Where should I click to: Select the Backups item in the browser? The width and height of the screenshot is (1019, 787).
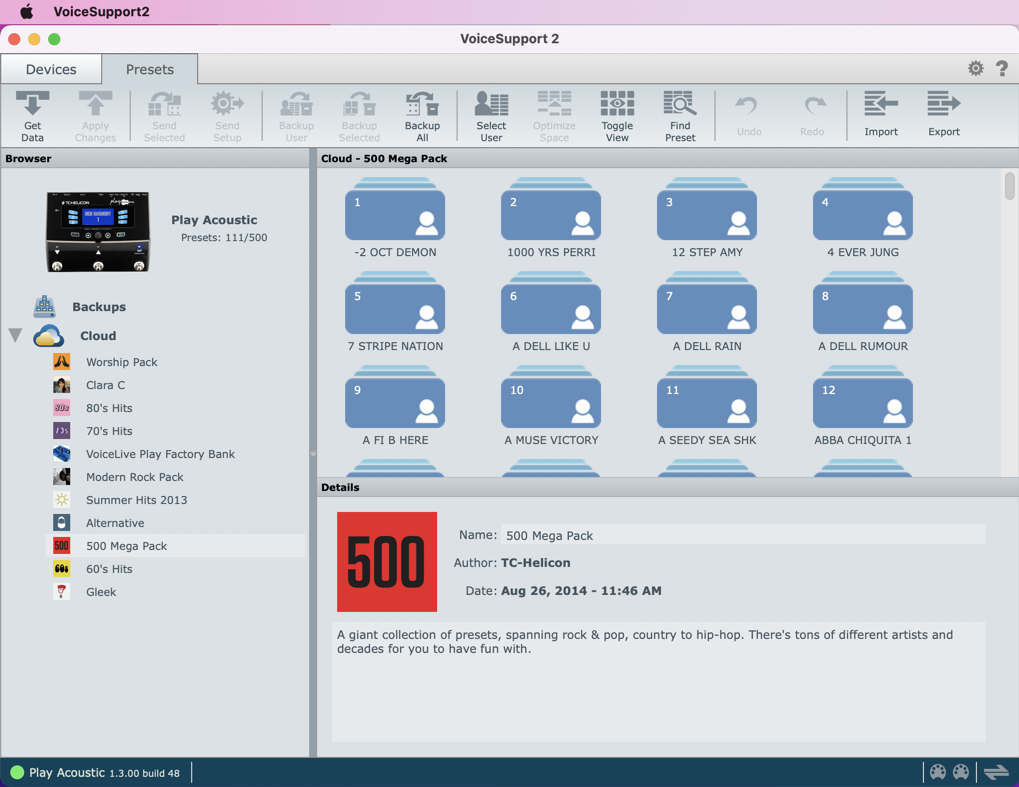98,307
